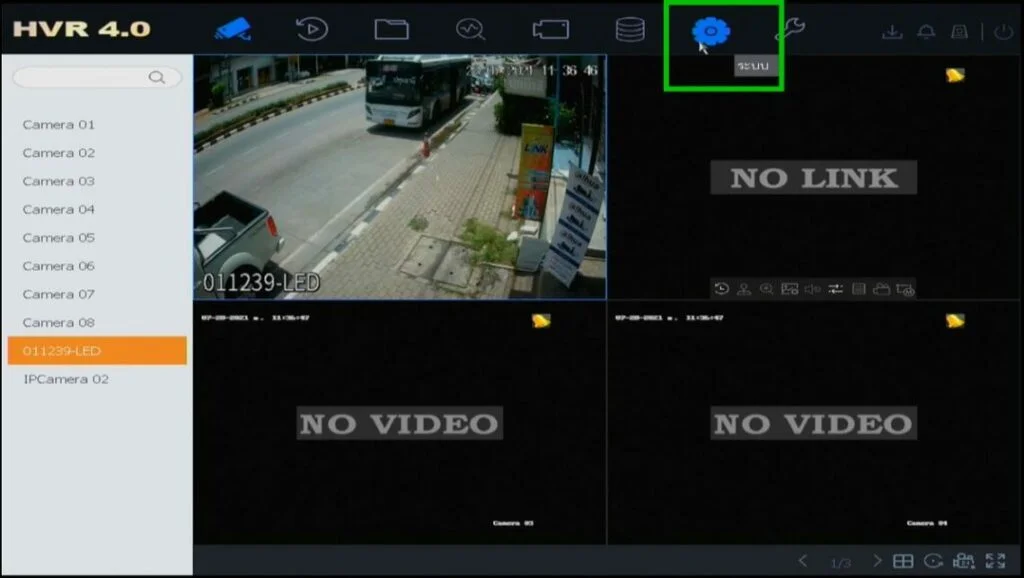Toggle fullscreen live view
Screen dimensions: 1024x578
[x=995, y=561]
